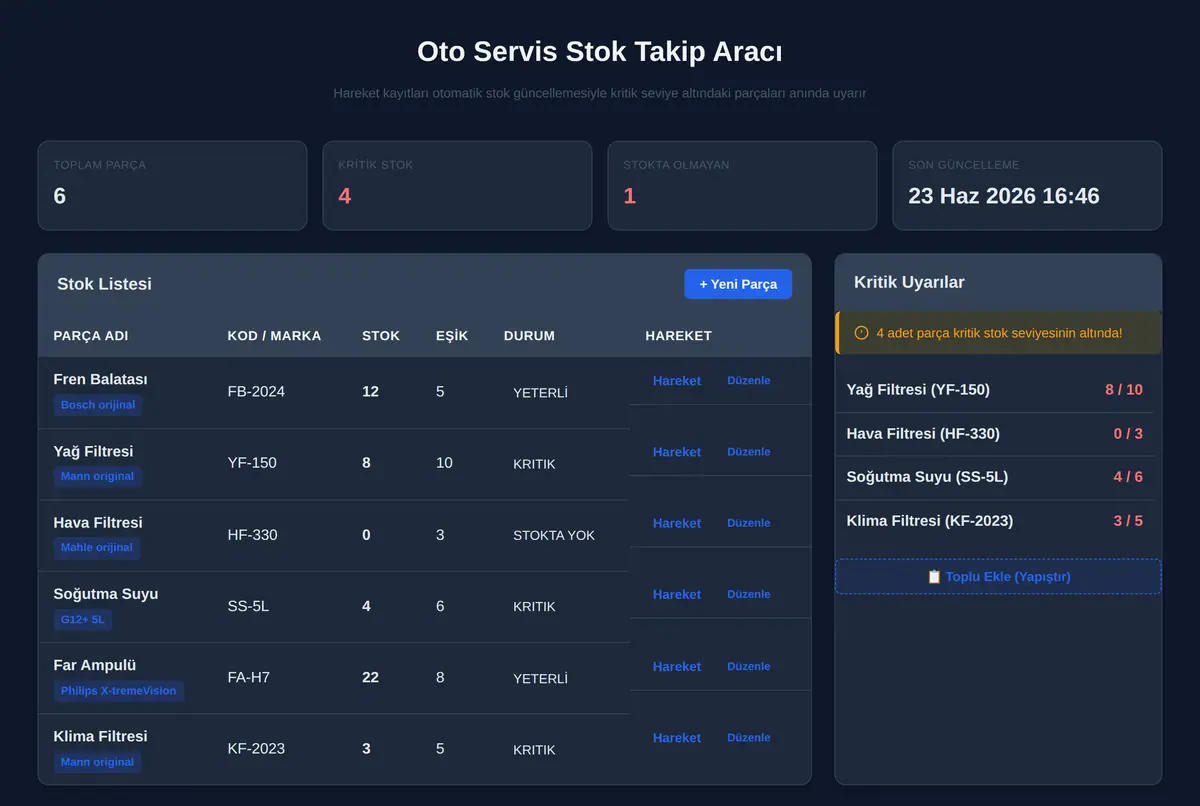
Task: Select the G12+ 5L tag
Action: [x=82, y=619]
